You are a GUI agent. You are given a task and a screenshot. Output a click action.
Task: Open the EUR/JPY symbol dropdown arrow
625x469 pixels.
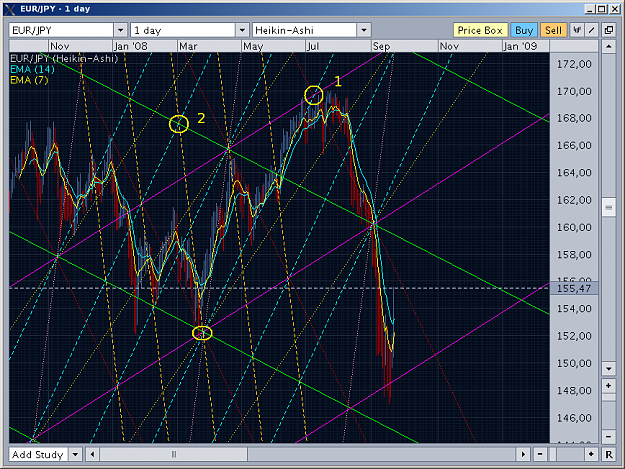(120, 30)
